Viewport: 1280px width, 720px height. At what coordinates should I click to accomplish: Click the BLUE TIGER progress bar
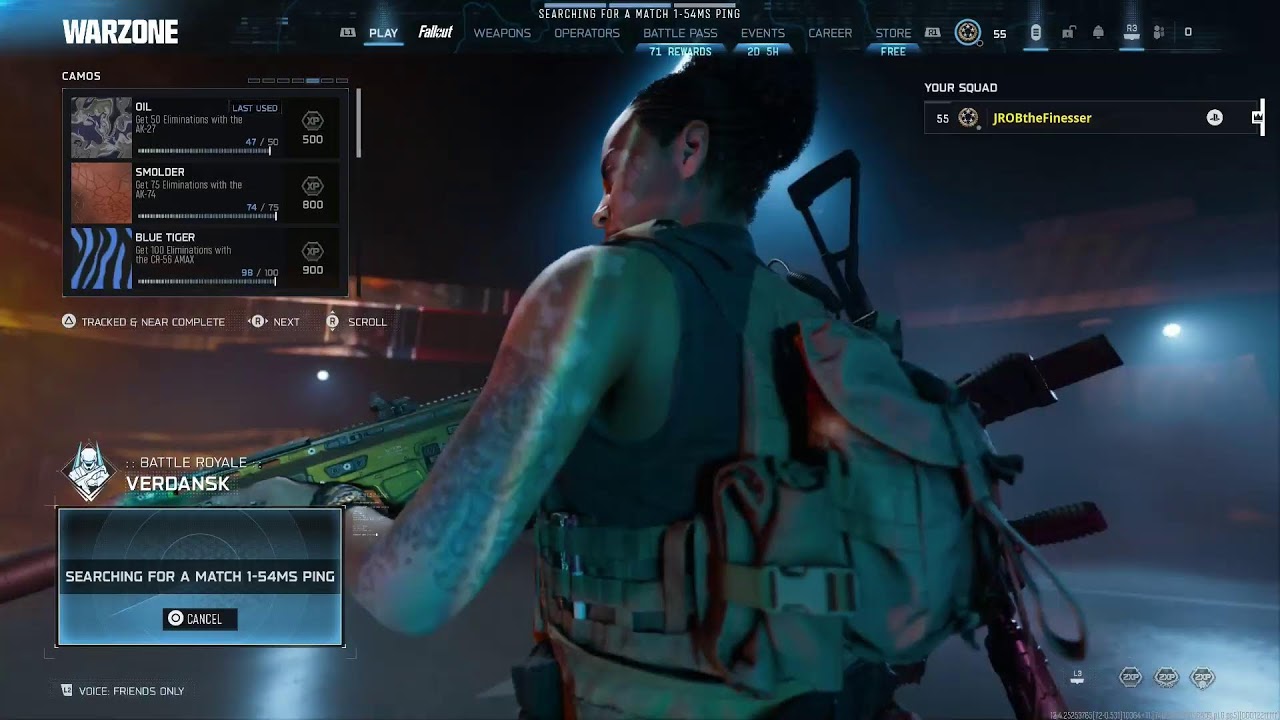click(x=207, y=282)
